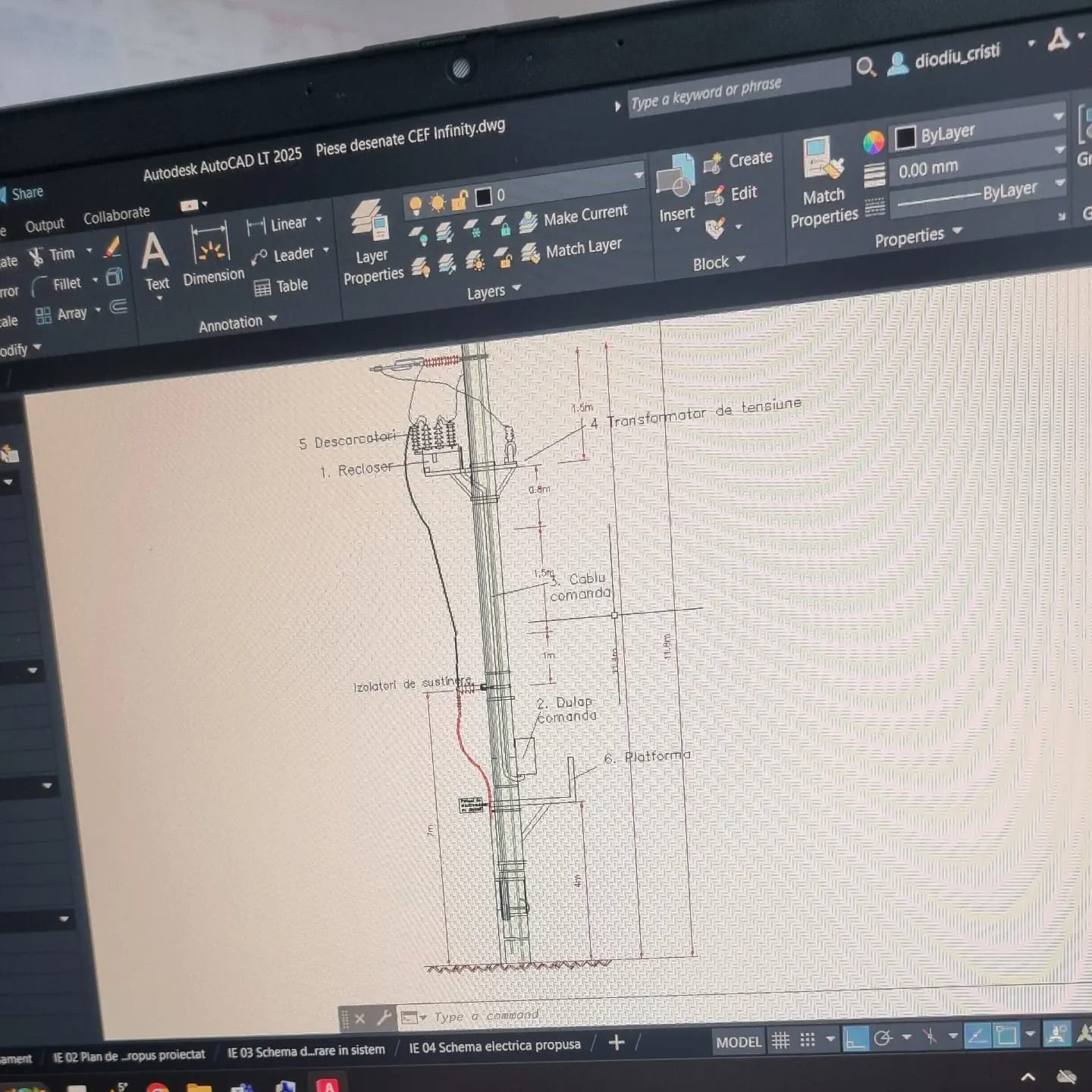Open dropdown next to user diodiu_cristi
Screen dimensions: 1092x1092
pos(1031,43)
